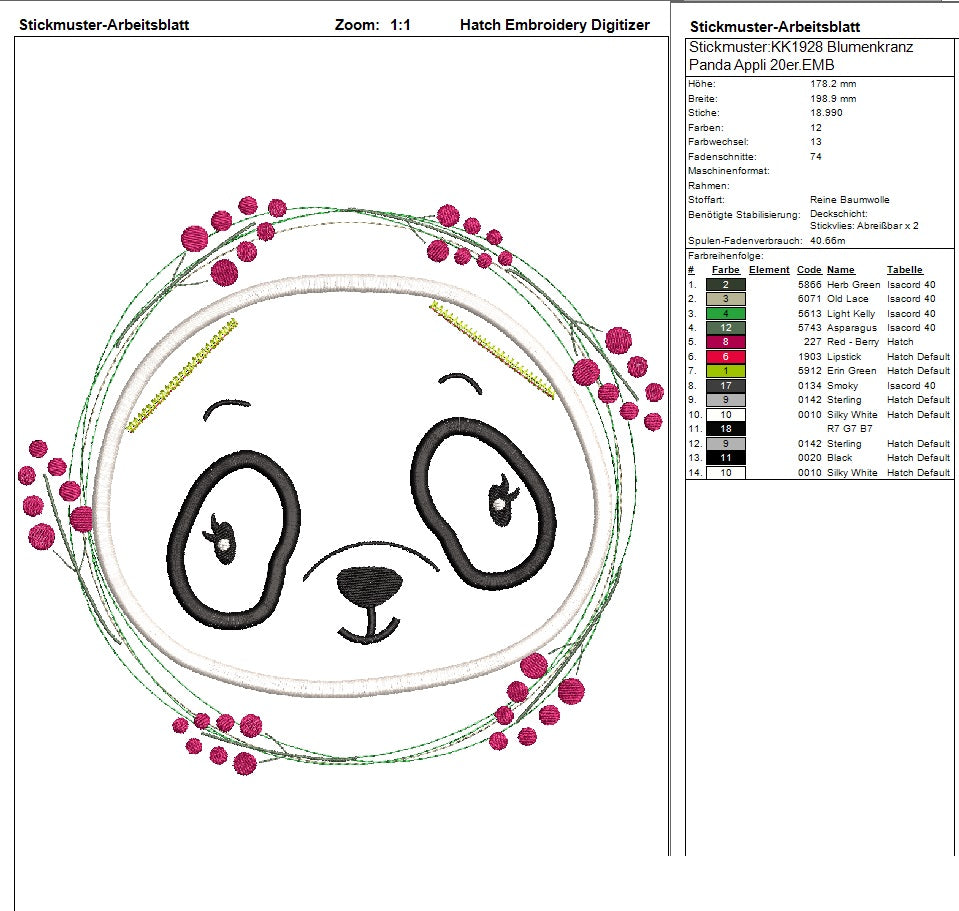959x911 pixels.
Task: Click the left Stickmuster-Arbeitsblatt title
Action: click(x=104, y=25)
